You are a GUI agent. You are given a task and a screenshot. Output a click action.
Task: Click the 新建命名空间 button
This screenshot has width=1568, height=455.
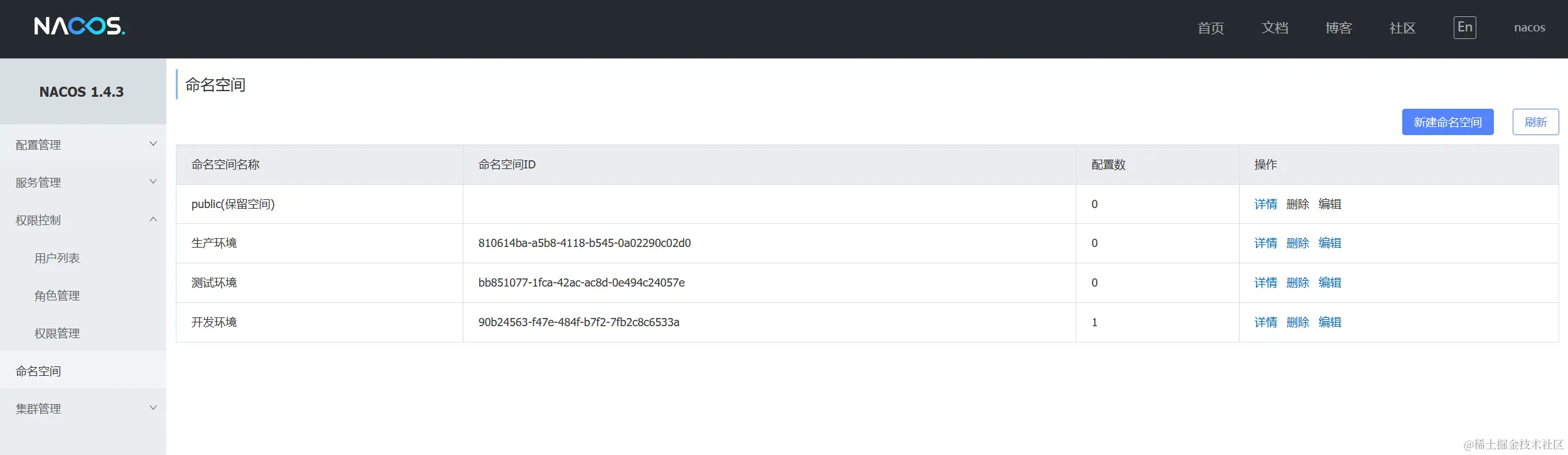coord(1447,122)
